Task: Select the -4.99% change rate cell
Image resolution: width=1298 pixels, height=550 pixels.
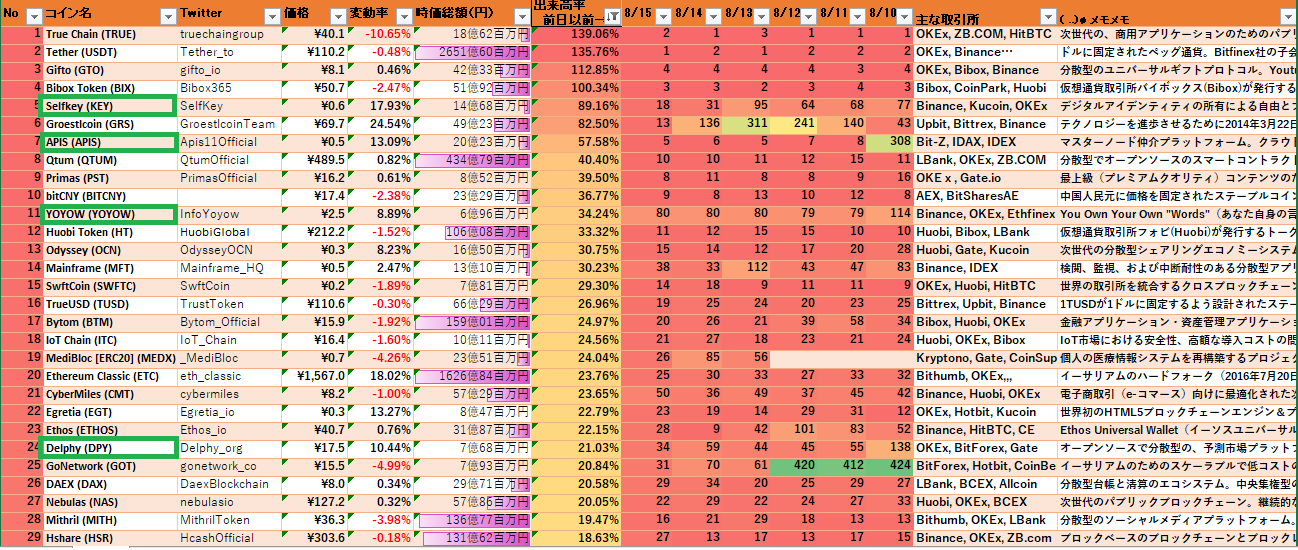Action: pyautogui.click(x=381, y=466)
